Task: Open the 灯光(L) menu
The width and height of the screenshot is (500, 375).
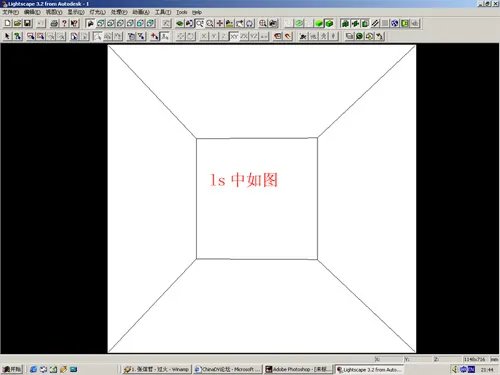Action: (97, 12)
